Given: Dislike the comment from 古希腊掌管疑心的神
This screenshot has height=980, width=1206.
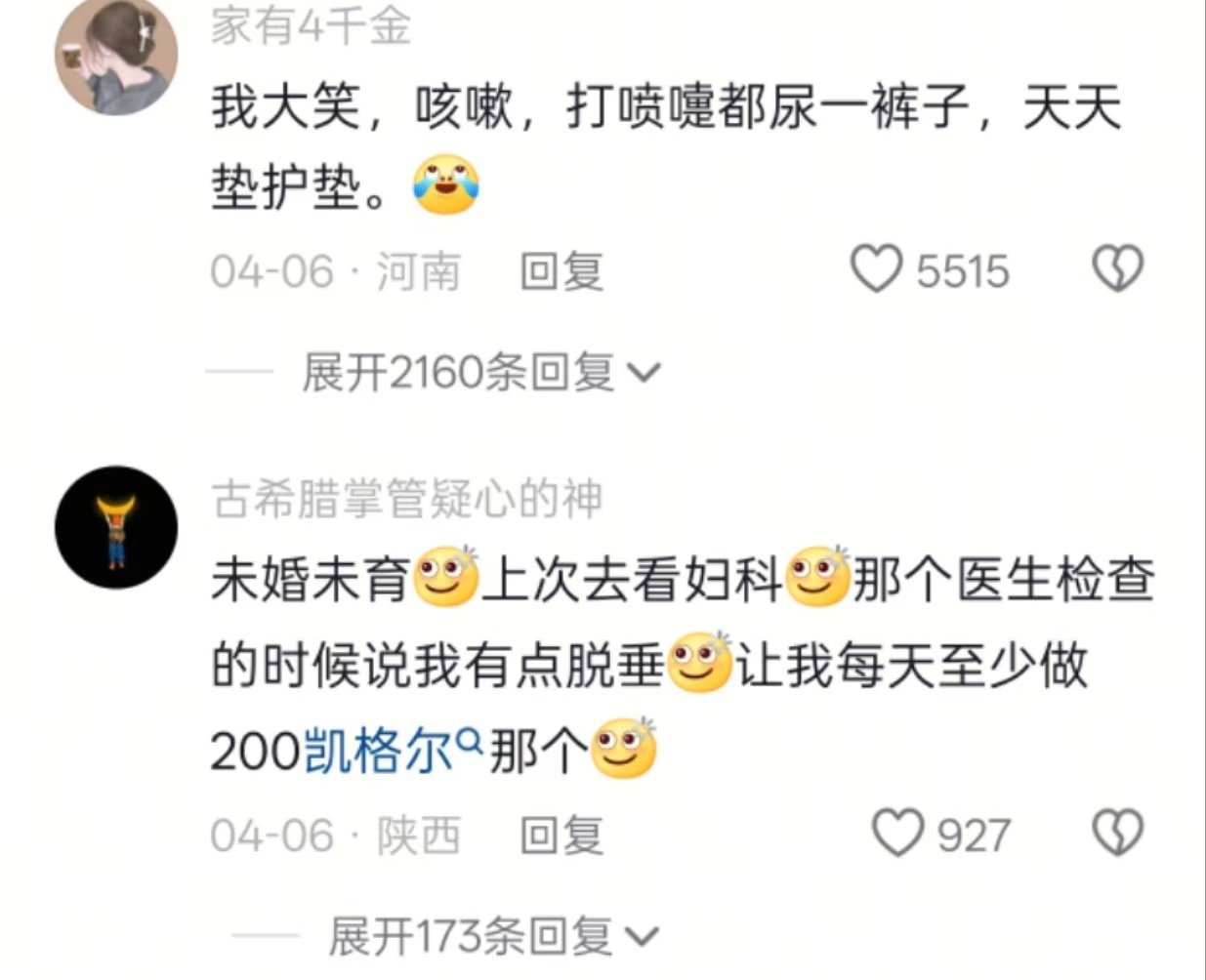Looking at the screenshot, I should (x=1117, y=835).
